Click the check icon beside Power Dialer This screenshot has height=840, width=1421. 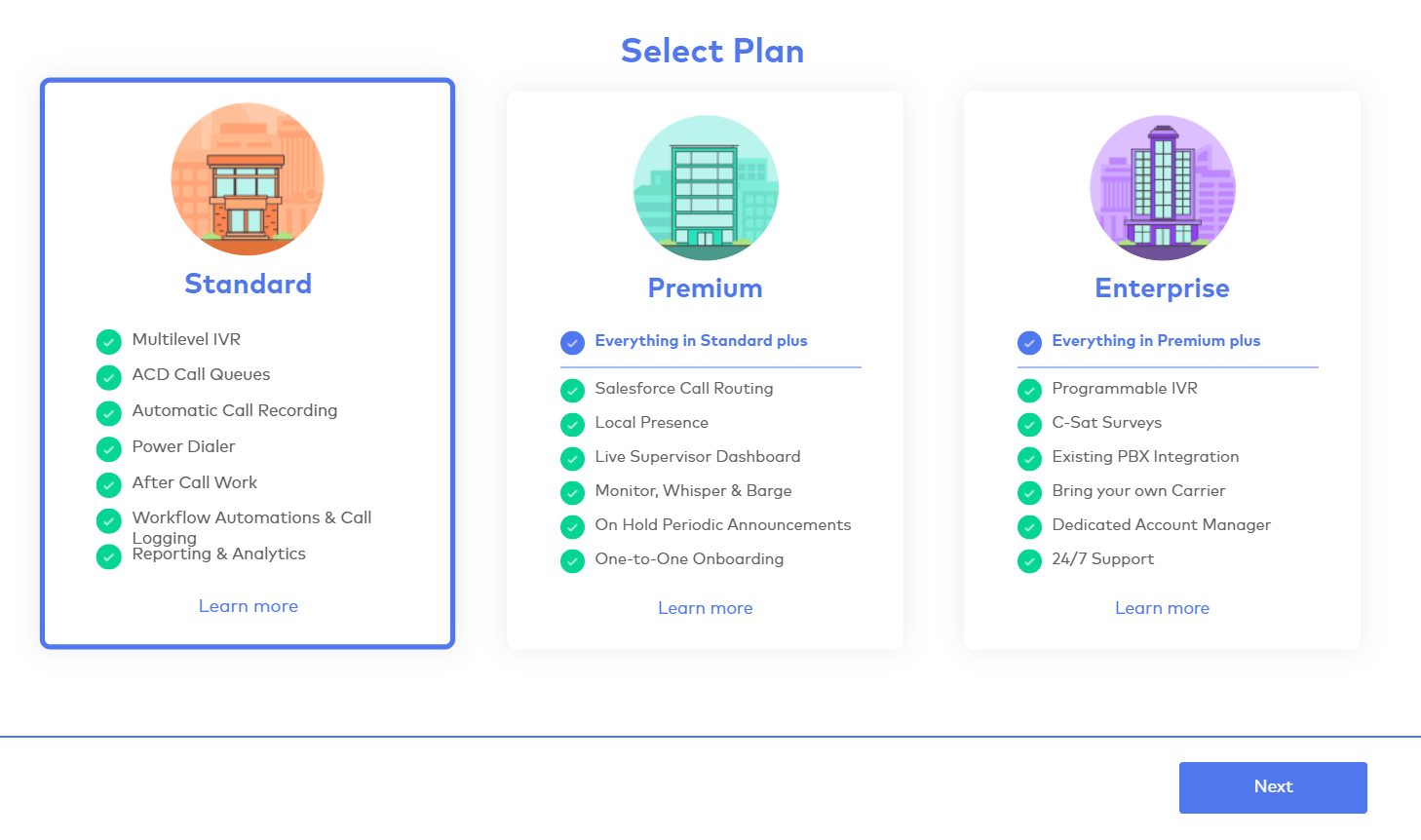click(x=109, y=448)
